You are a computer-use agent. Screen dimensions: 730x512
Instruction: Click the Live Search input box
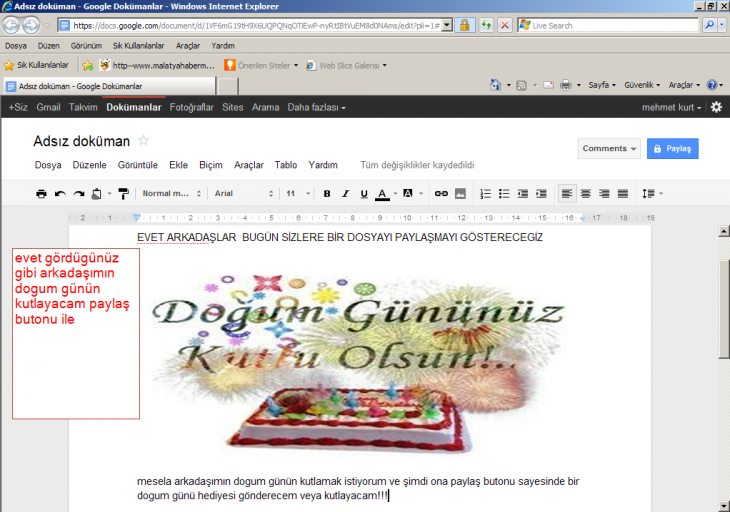[x=608, y=26]
